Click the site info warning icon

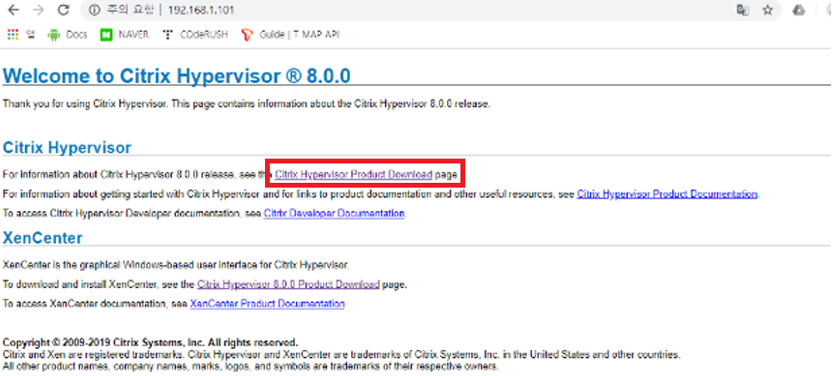point(94,10)
